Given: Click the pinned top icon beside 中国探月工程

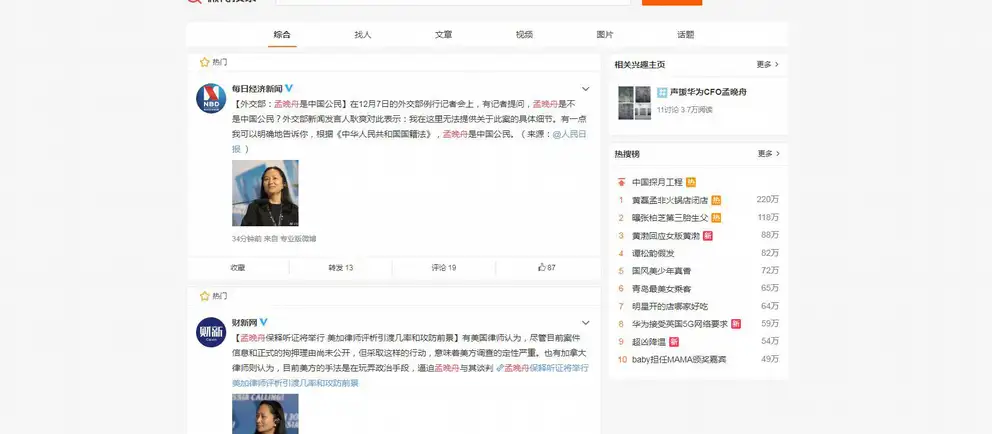Looking at the screenshot, I should [x=621, y=183].
